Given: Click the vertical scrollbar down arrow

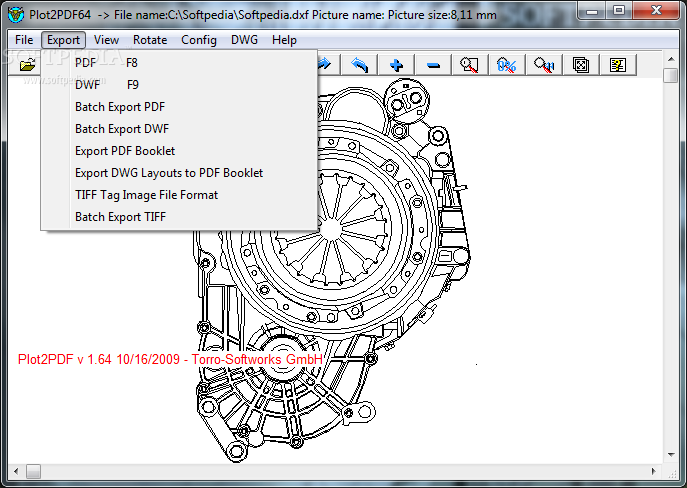Looking at the screenshot, I should 671,455.
